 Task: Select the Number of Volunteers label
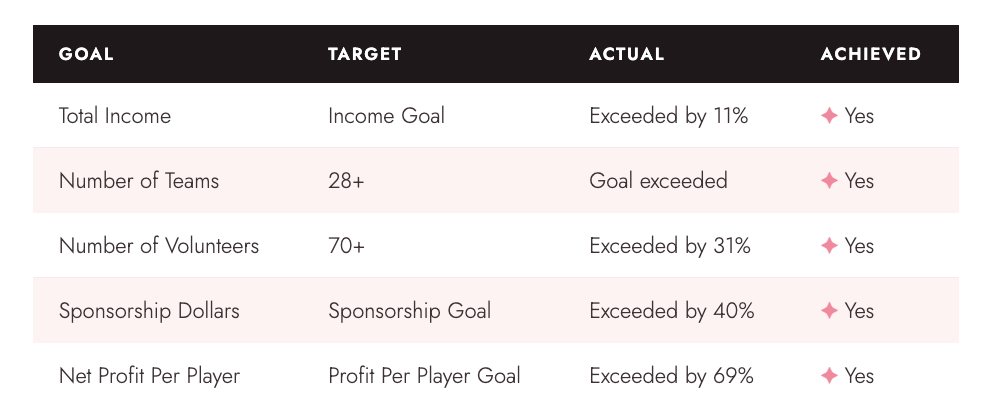(158, 246)
